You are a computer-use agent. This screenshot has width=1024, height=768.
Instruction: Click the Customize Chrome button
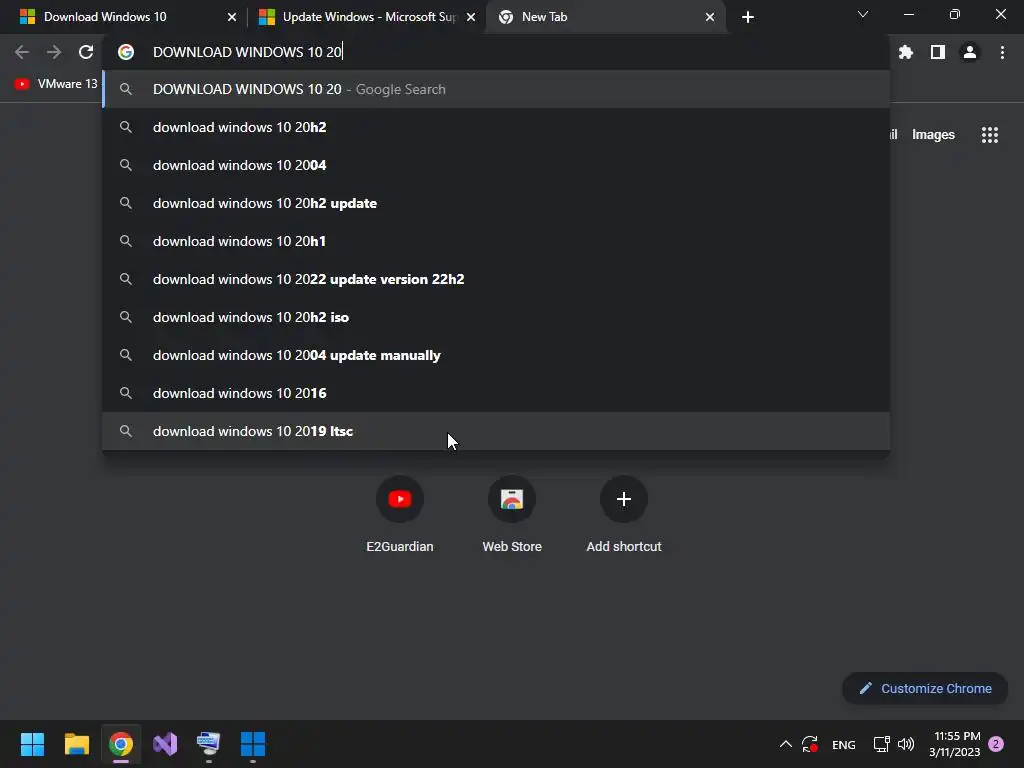point(925,688)
